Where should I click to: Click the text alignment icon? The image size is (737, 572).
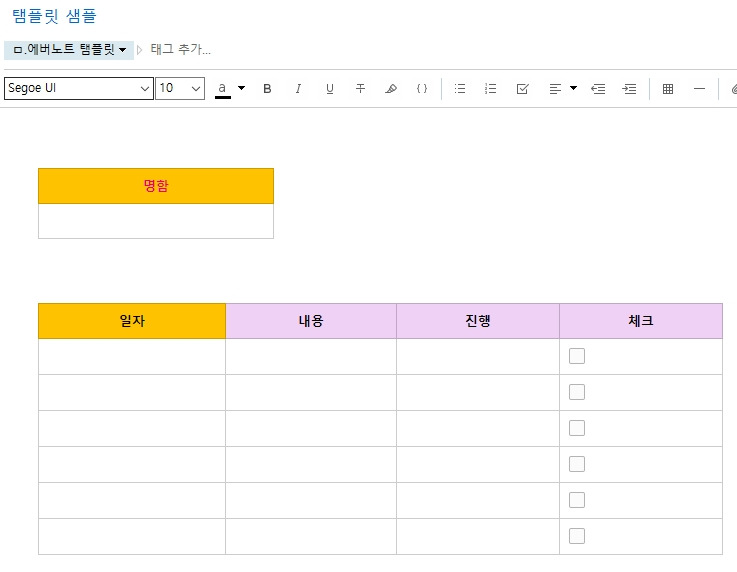pos(555,88)
